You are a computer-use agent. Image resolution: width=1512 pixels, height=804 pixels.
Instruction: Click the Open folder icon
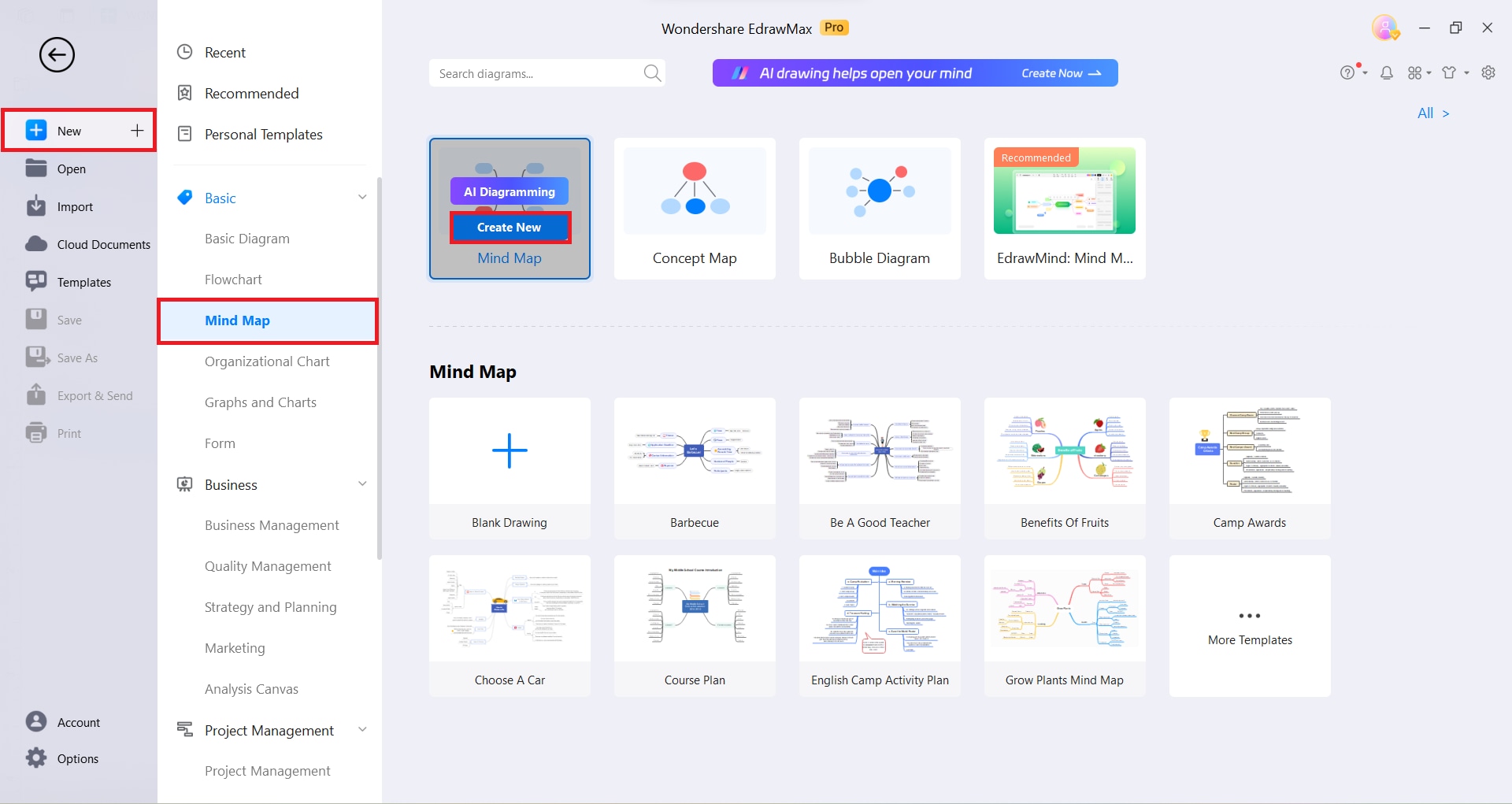[x=36, y=169]
